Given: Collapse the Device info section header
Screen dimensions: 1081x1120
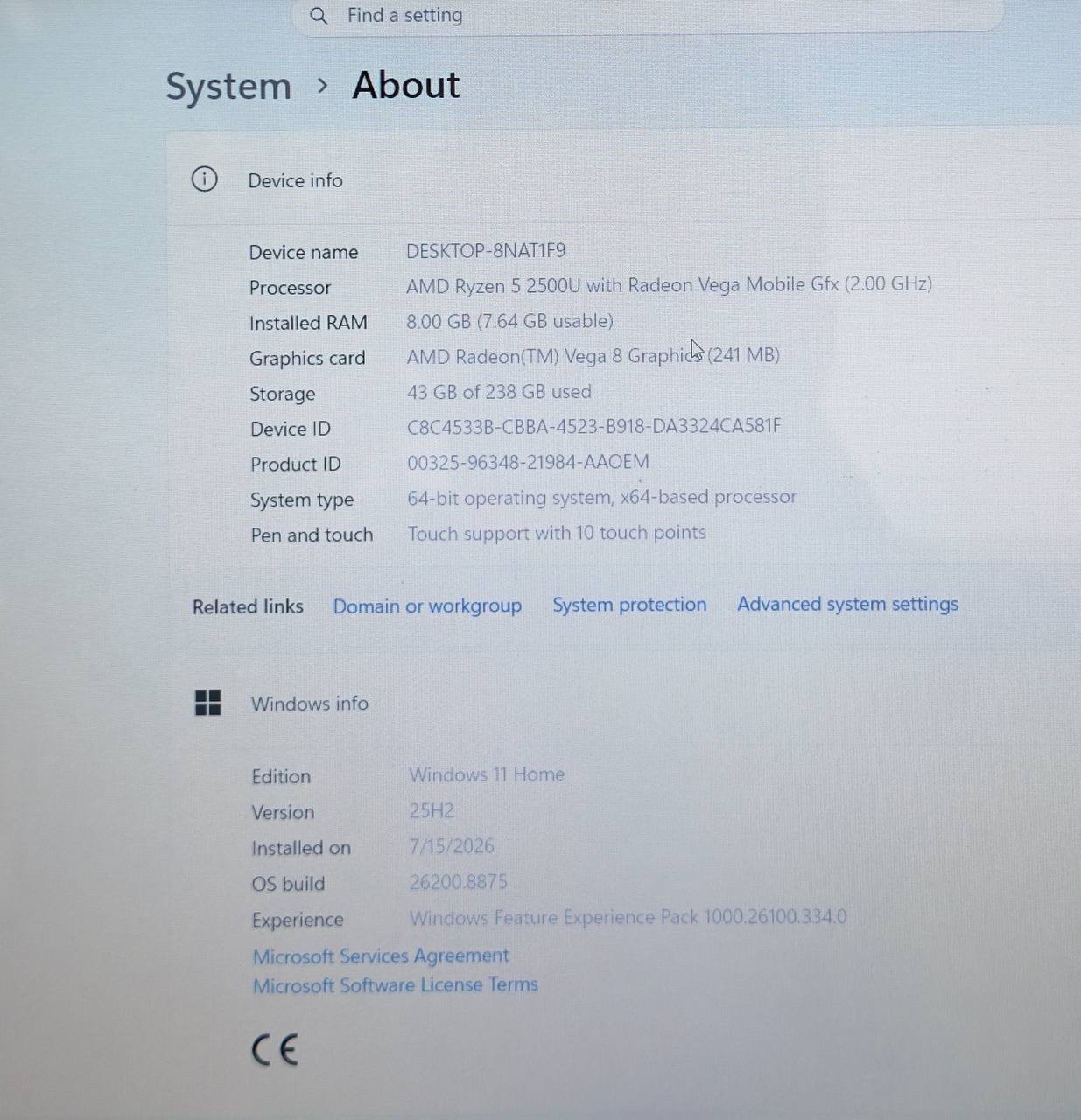Looking at the screenshot, I should (623, 179).
